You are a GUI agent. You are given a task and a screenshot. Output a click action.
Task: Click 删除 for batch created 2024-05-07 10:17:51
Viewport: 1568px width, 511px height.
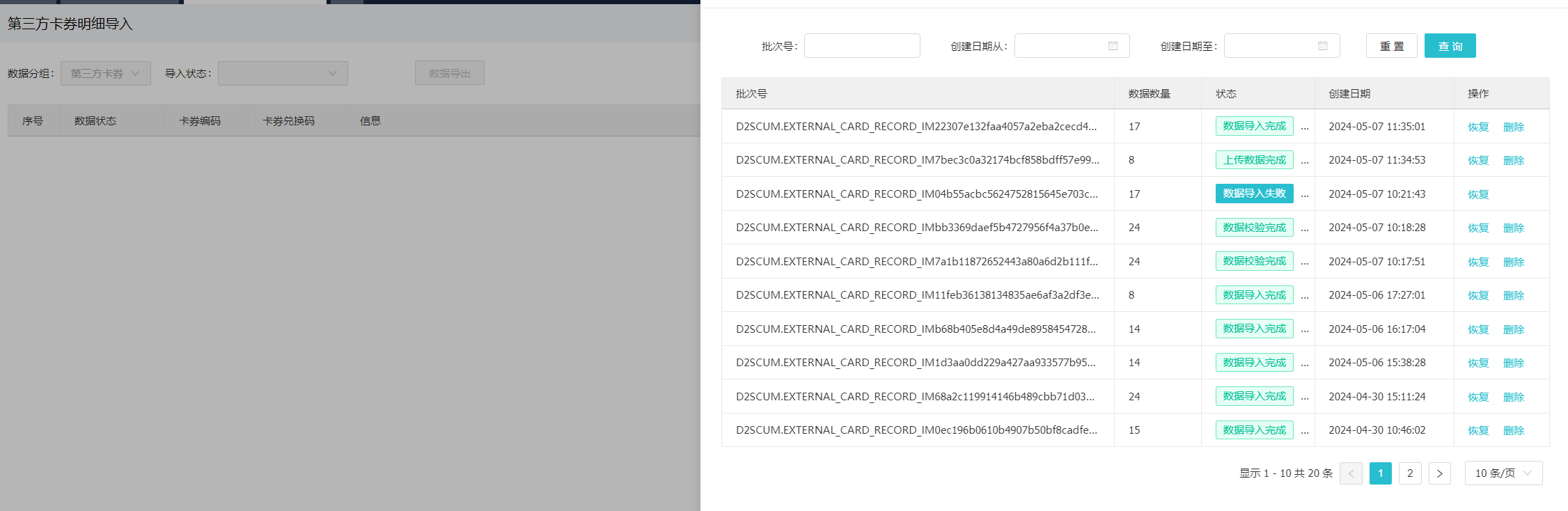pyautogui.click(x=1514, y=262)
